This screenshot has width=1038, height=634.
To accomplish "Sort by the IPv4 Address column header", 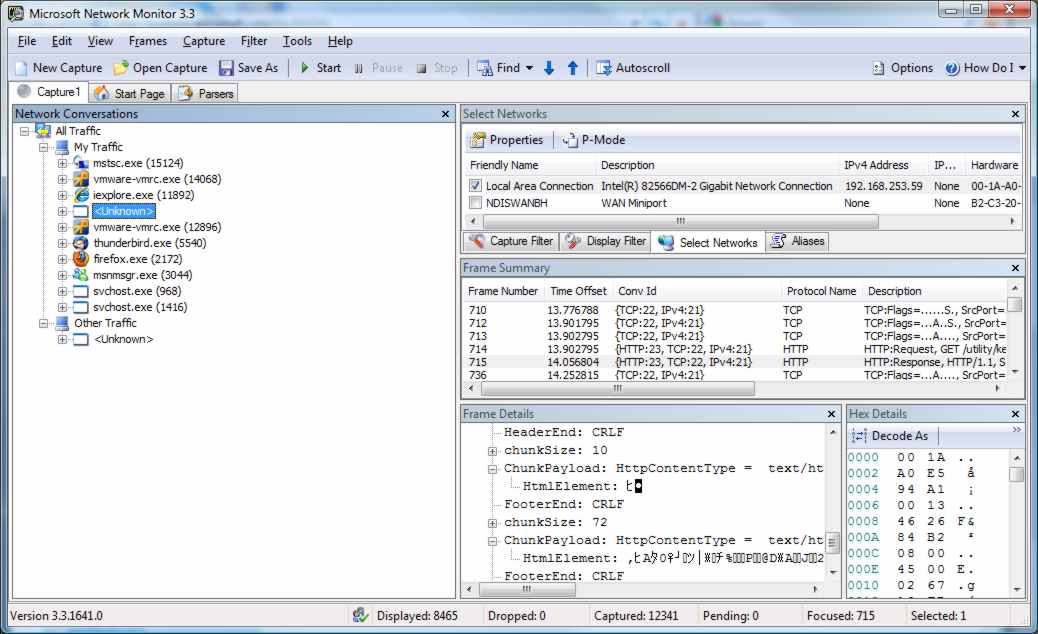I will 876,165.
